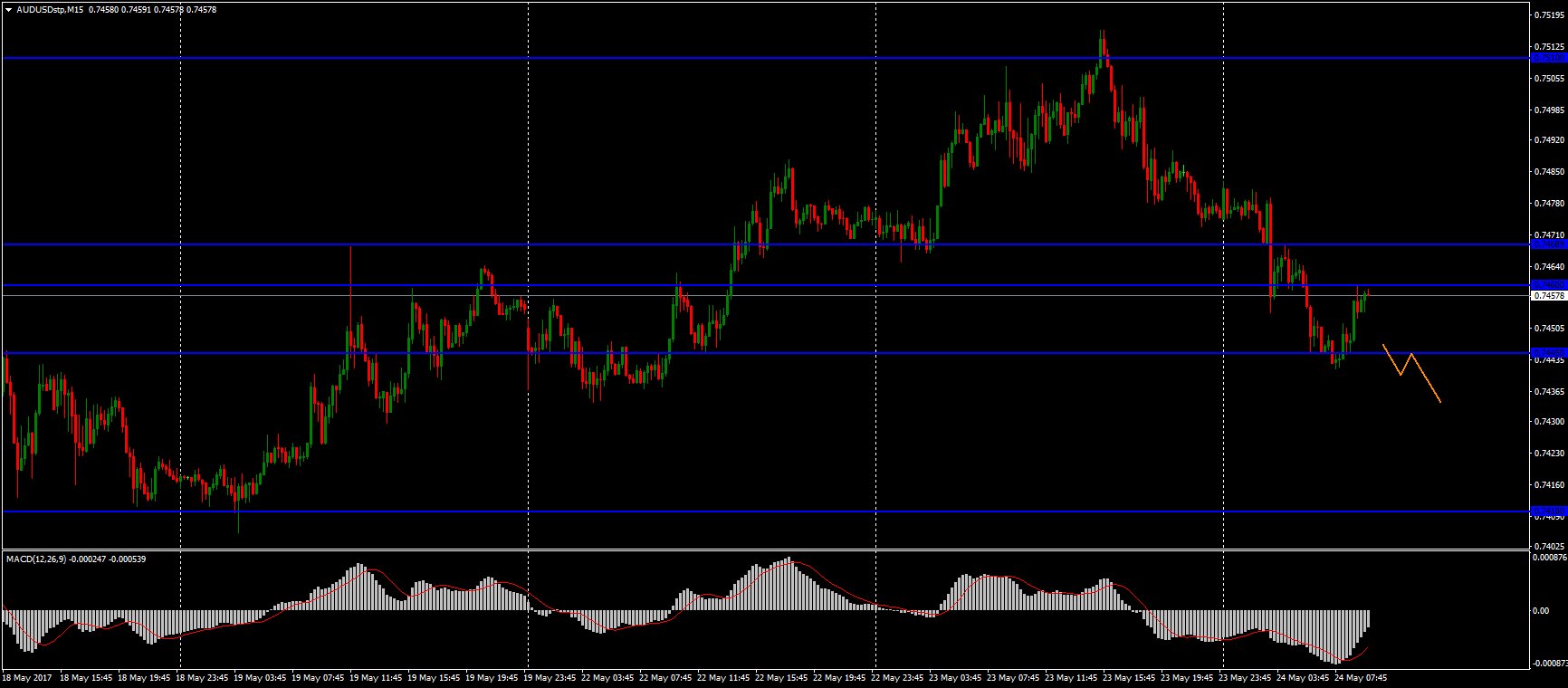Click the 18 May 15:45 time label

click(87, 677)
